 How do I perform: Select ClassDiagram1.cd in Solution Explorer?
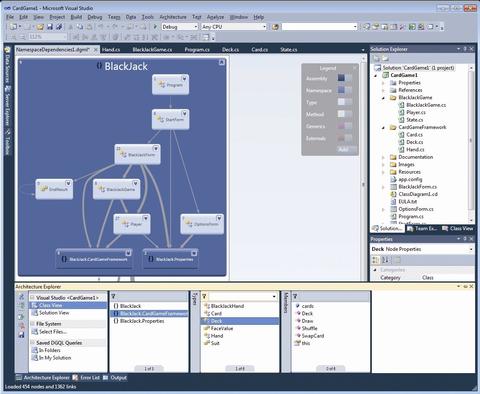click(418, 194)
